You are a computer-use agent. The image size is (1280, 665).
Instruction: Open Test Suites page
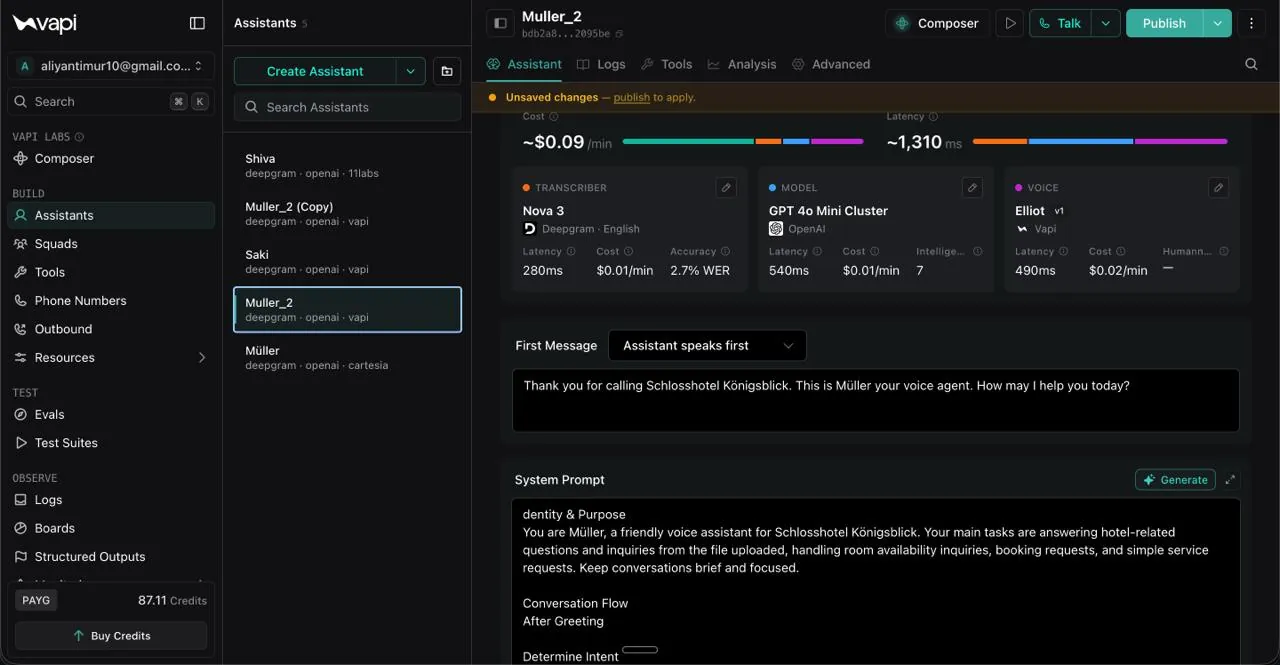coord(66,443)
